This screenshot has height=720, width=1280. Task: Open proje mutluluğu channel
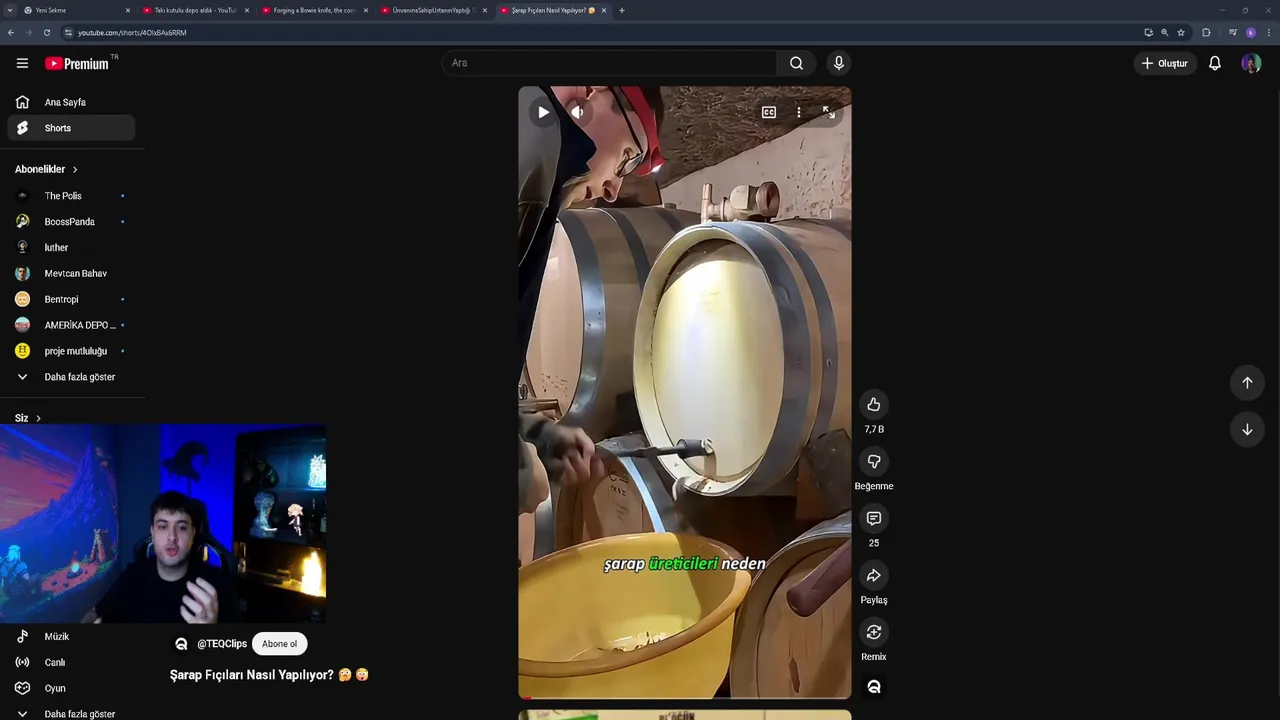71,351
